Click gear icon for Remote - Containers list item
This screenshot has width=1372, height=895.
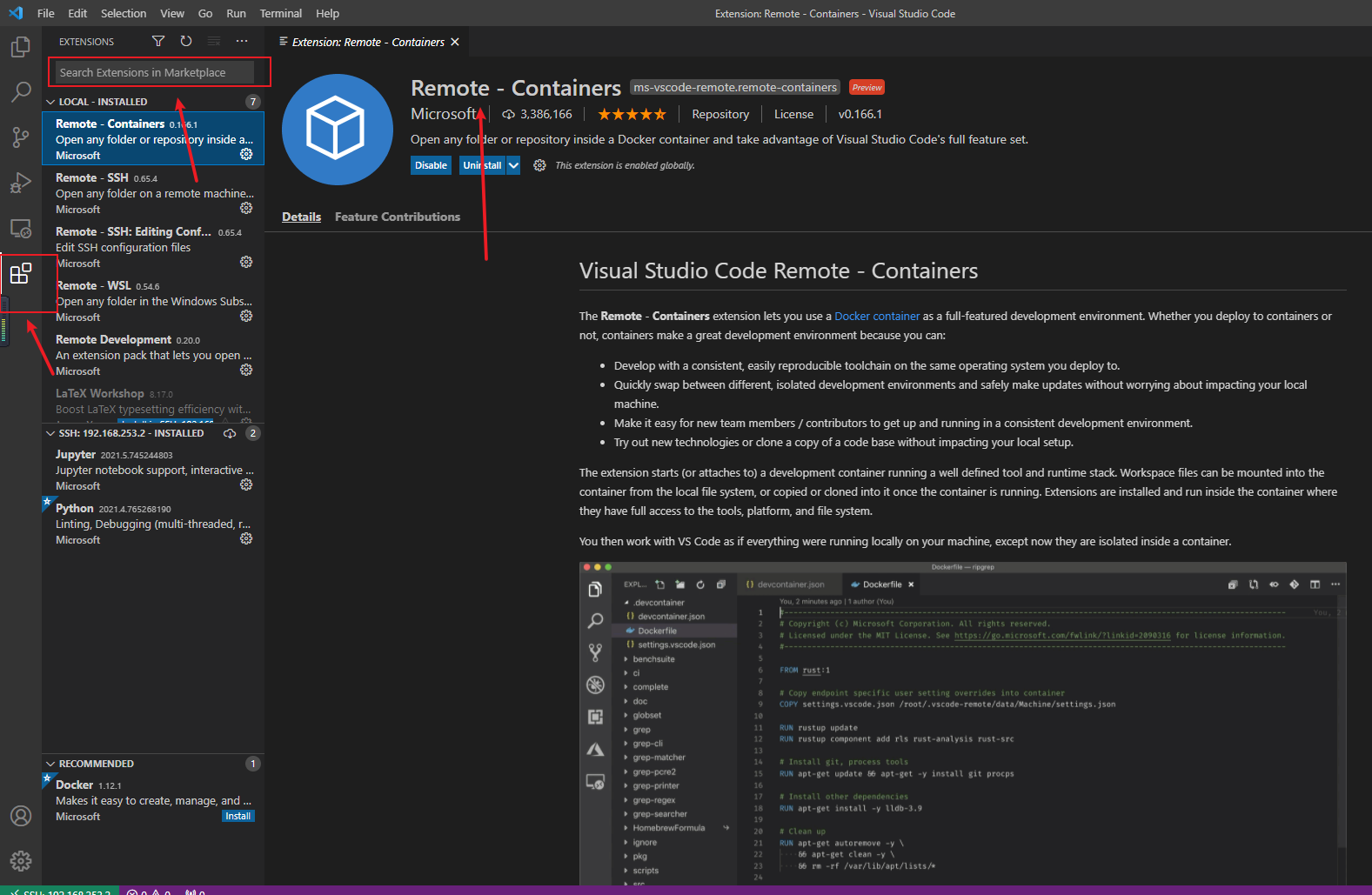[x=246, y=155]
